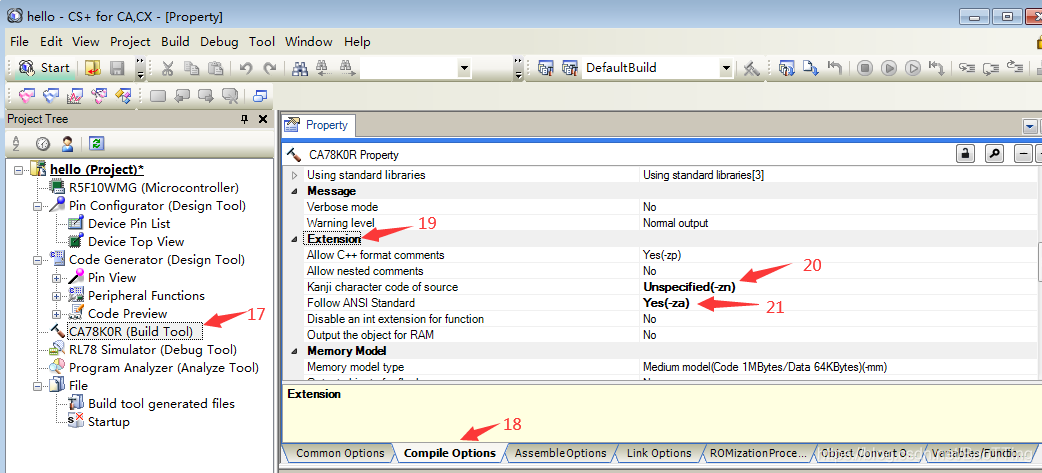Collapse the File tree node
This screenshot has width=1042, height=473.
38,385
